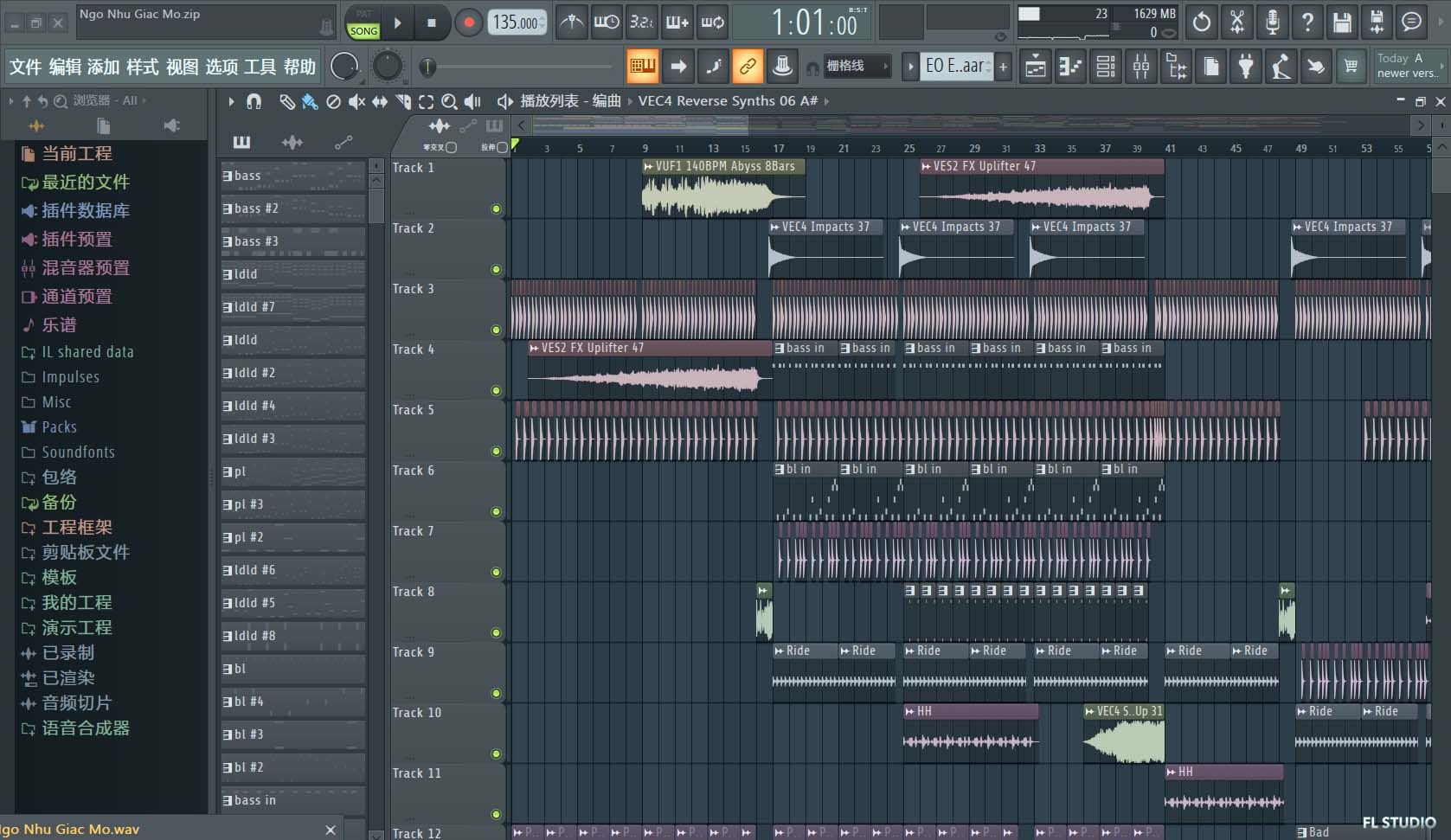This screenshot has width=1451, height=840.
Task: Expand the Soundfonts folder
Action: coord(78,452)
